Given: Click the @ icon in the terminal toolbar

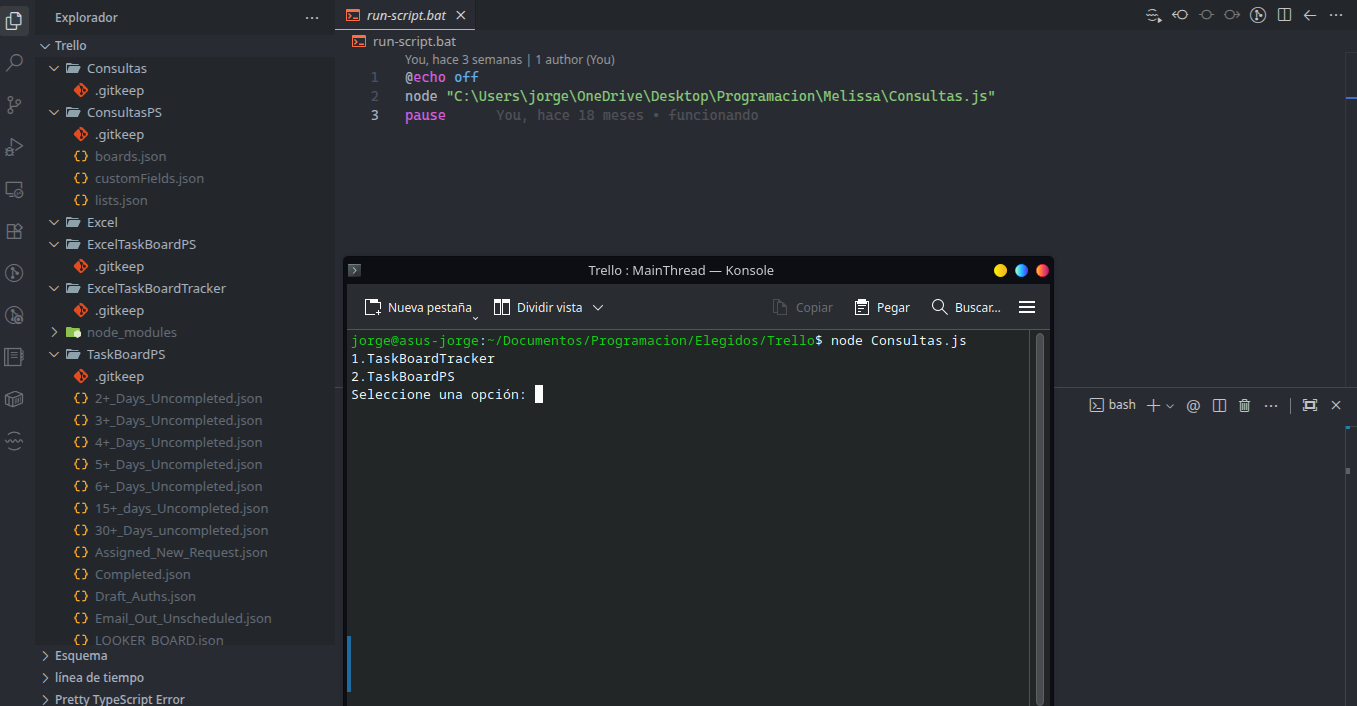Looking at the screenshot, I should pos(1192,405).
